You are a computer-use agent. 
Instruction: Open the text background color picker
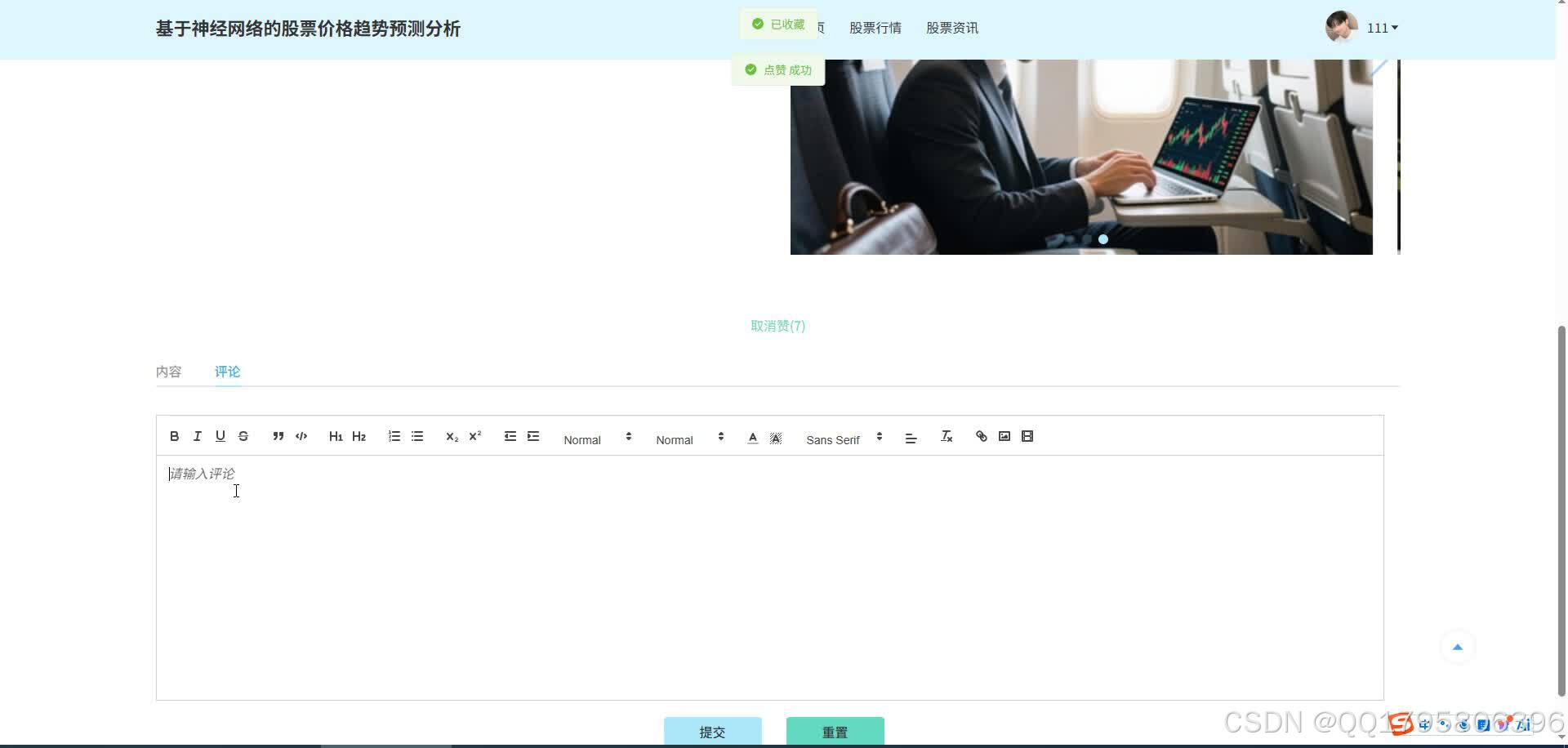[776, 438]
